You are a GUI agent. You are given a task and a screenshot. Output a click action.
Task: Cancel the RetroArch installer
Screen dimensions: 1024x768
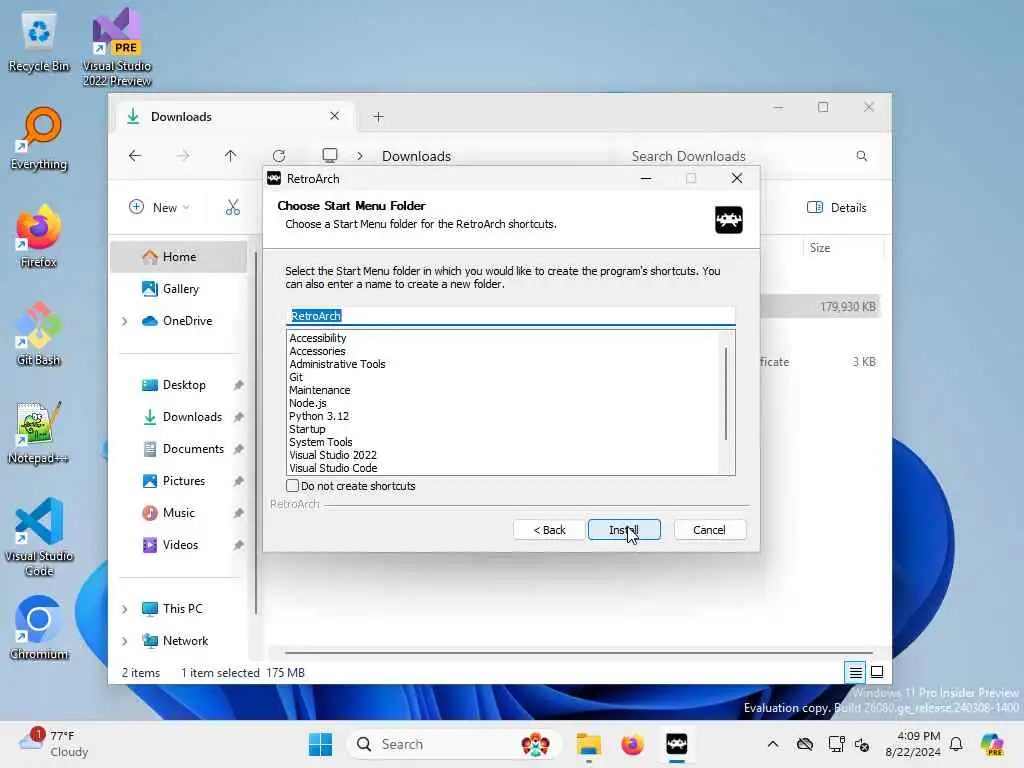(x=709, y=530)
